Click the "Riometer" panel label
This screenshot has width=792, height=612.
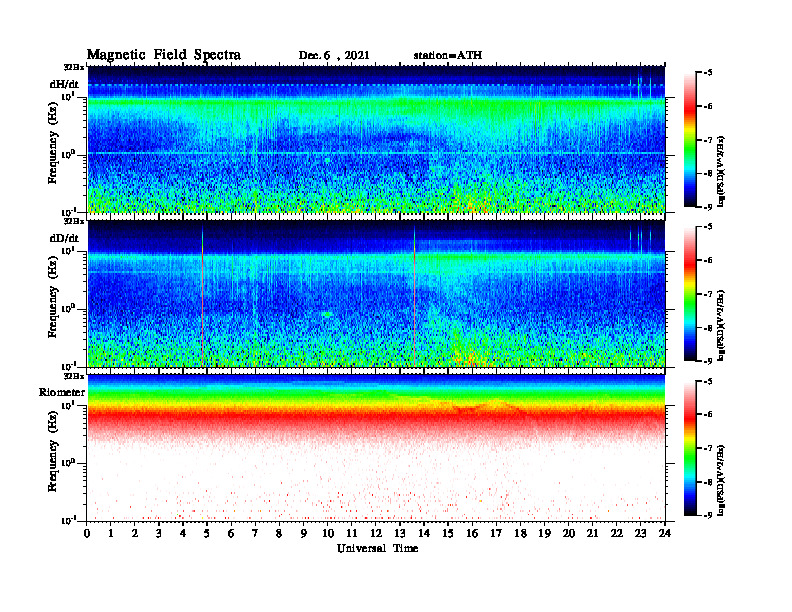[62, 392]
